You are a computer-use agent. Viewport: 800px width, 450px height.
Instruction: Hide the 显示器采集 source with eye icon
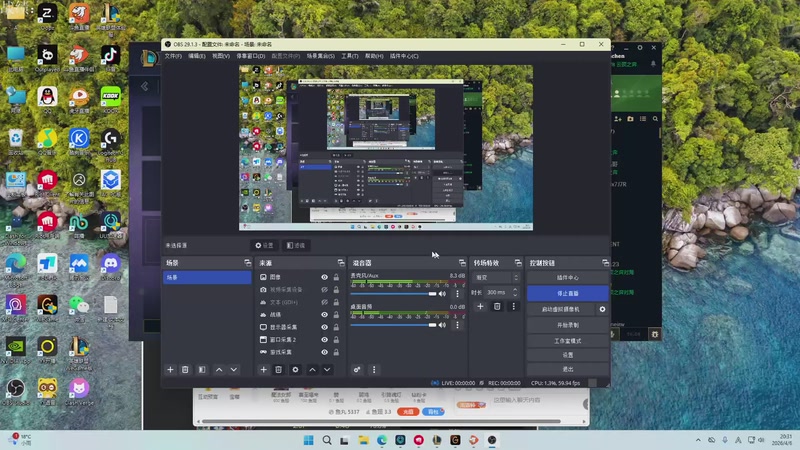(x=324, y=327)
